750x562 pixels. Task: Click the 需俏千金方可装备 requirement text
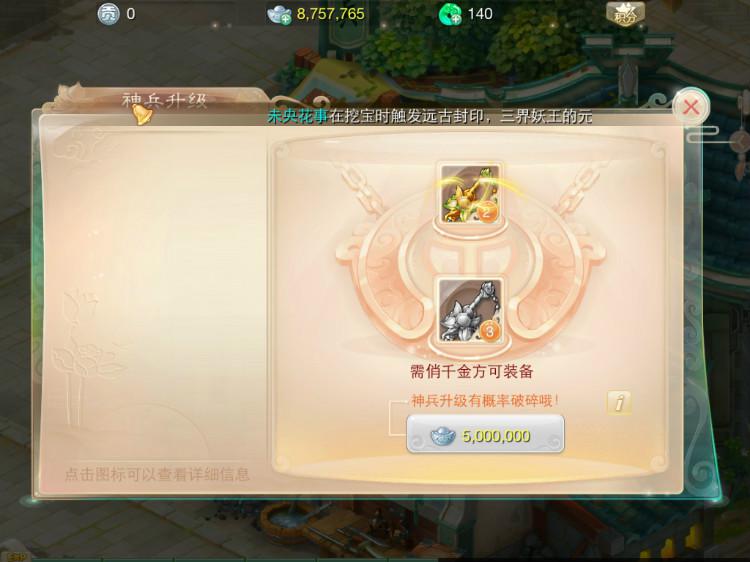pos(472,372)
